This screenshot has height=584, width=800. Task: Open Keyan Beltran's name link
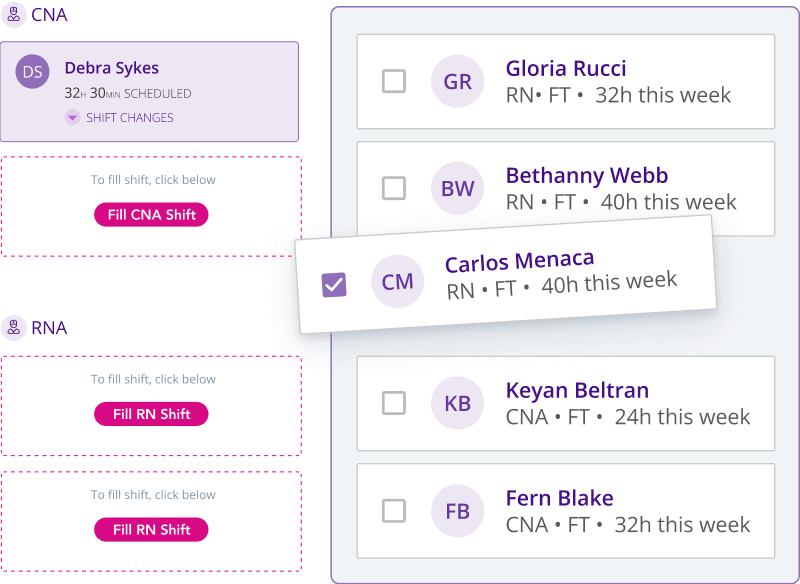point(577,390)
